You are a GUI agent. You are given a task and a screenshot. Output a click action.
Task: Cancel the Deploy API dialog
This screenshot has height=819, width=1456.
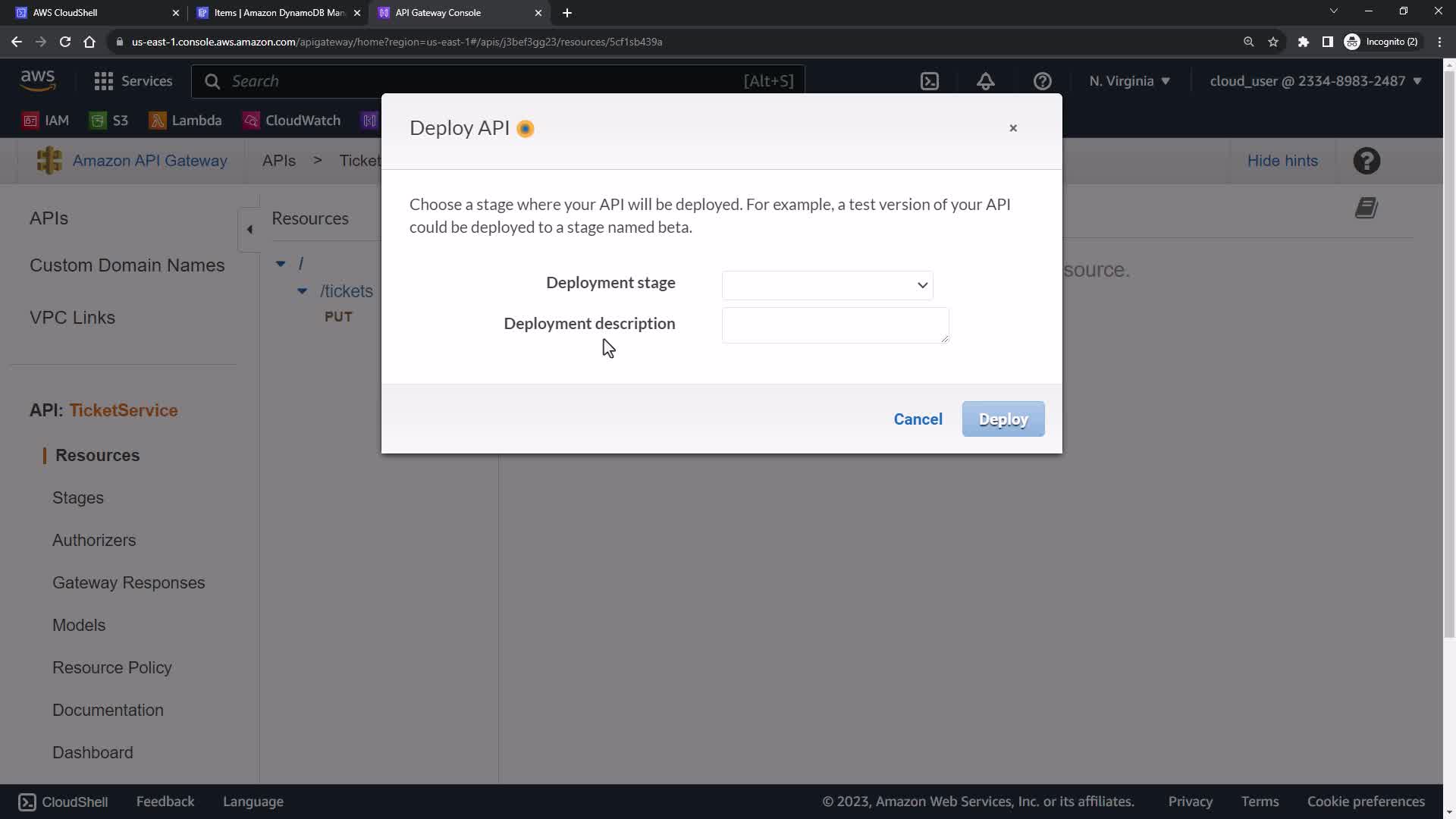(918, 419)
